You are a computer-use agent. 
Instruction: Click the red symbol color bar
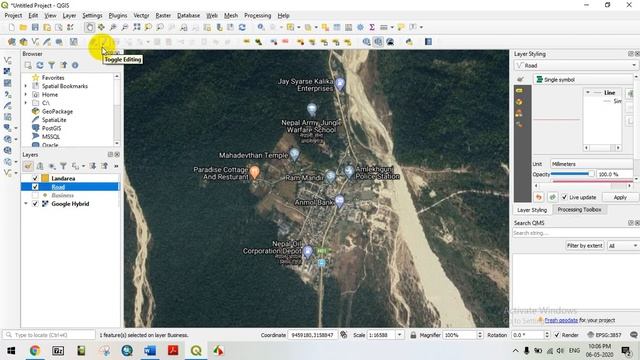[592, 181]
